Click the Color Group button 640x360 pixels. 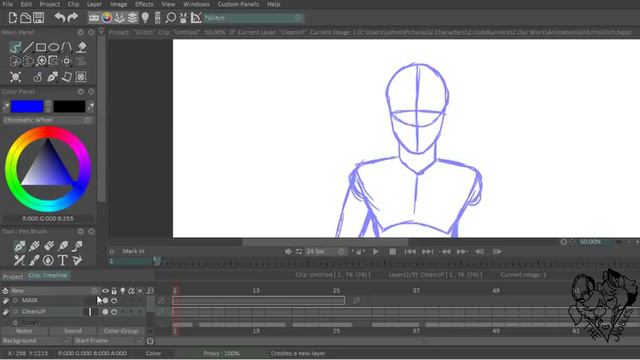[121, 331]
